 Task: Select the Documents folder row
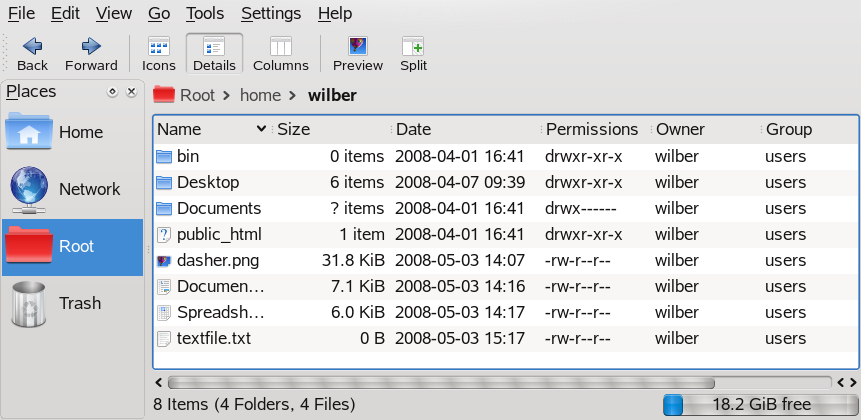[x=218, y=209]
